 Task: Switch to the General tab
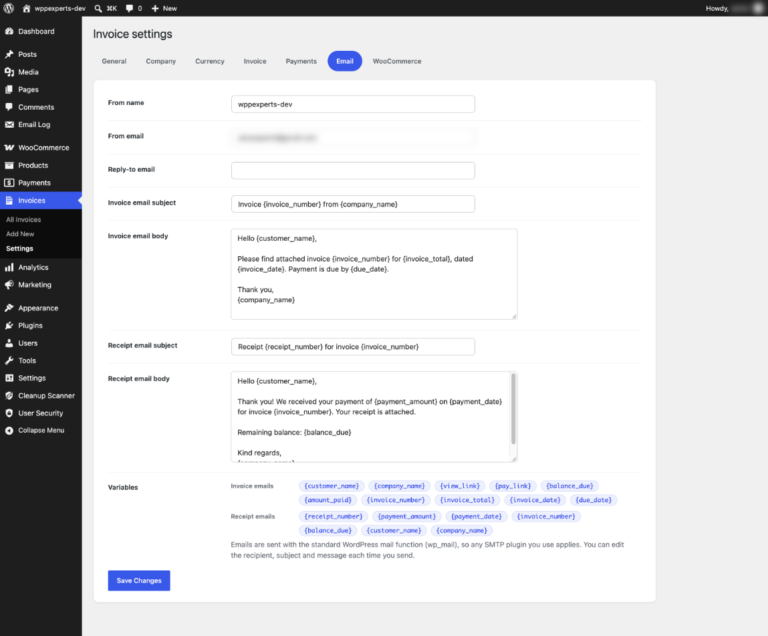point(114,61)
